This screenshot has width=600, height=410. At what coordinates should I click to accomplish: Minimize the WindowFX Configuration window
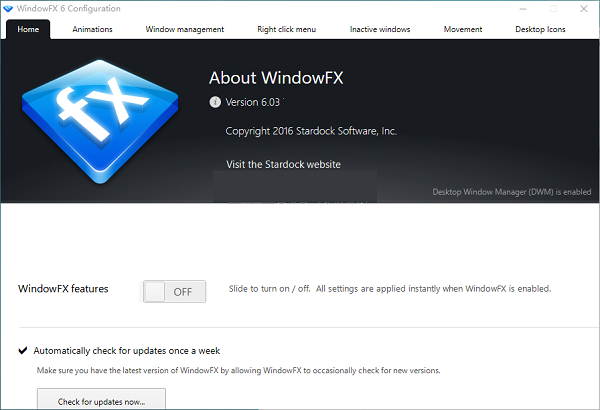pyautogui.click(x=523, y=8)
